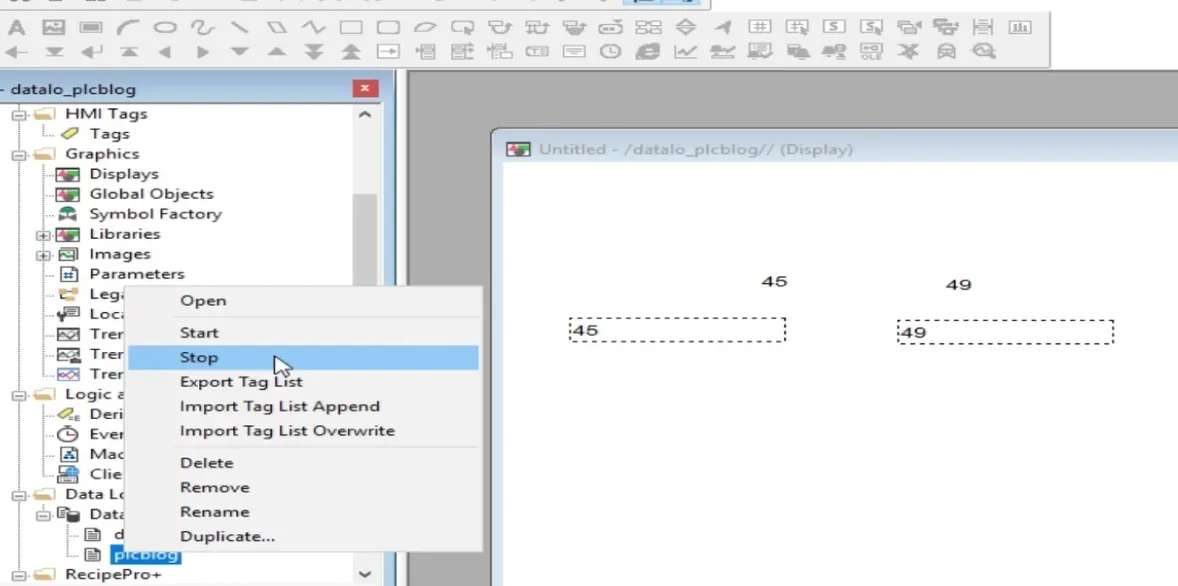Collapse the Logic folder node
Image resolution: width=1178 pixels, height=586 pixels.
click(19, 394)
